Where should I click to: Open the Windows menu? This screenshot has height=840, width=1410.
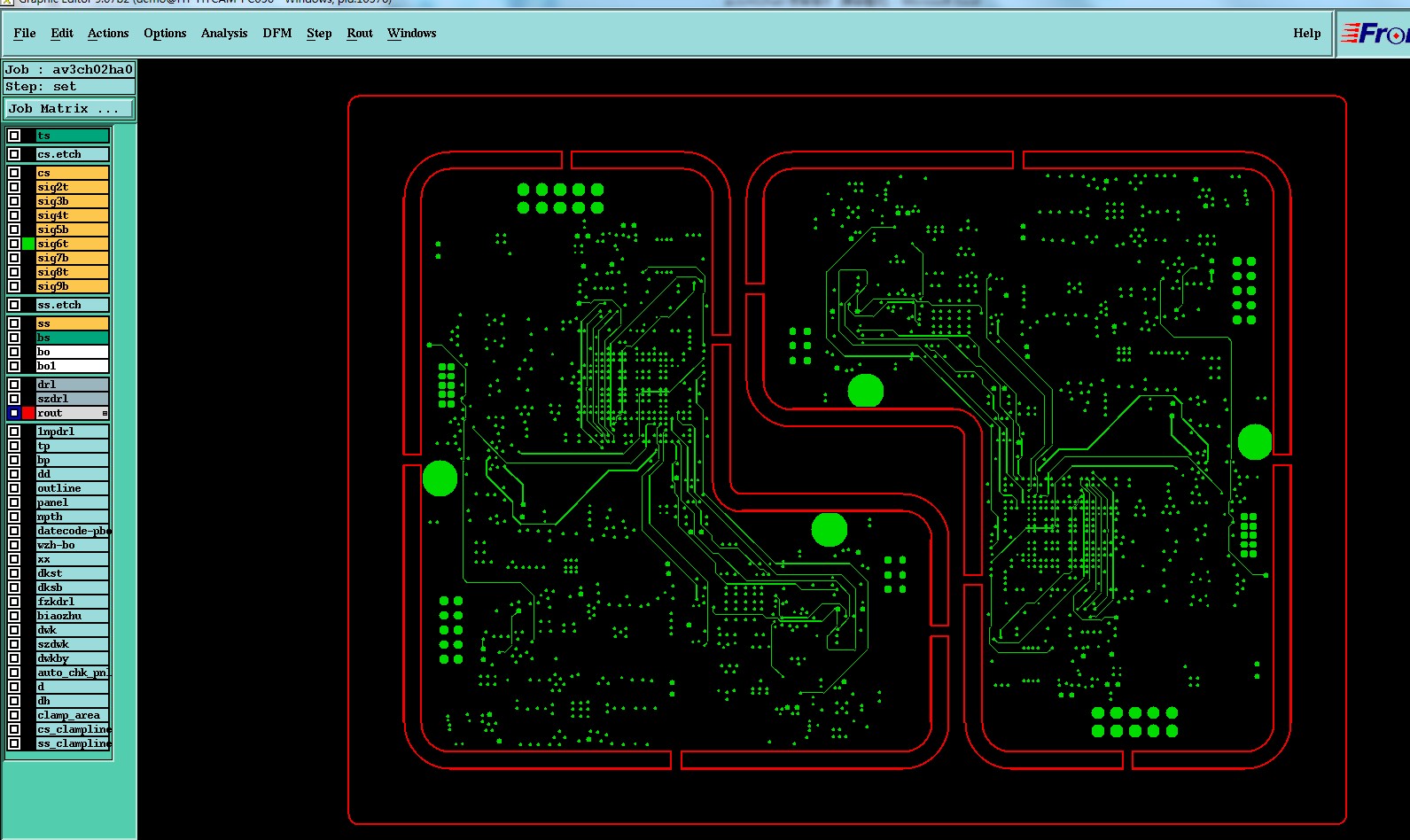(412, 33)
